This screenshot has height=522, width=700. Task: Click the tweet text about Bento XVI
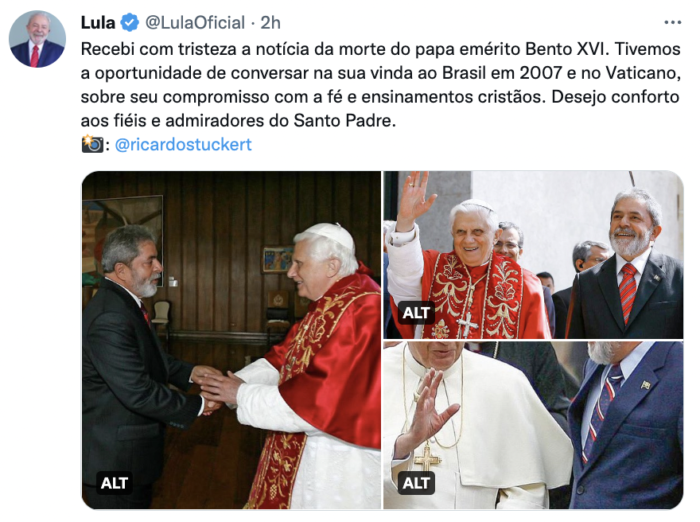point(380,85)
